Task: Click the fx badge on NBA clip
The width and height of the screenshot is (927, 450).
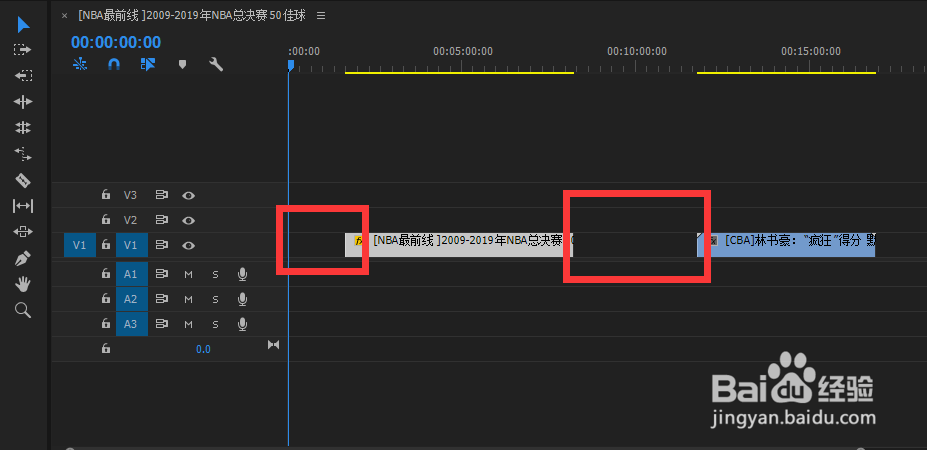Action: click(x=357, y=241)
